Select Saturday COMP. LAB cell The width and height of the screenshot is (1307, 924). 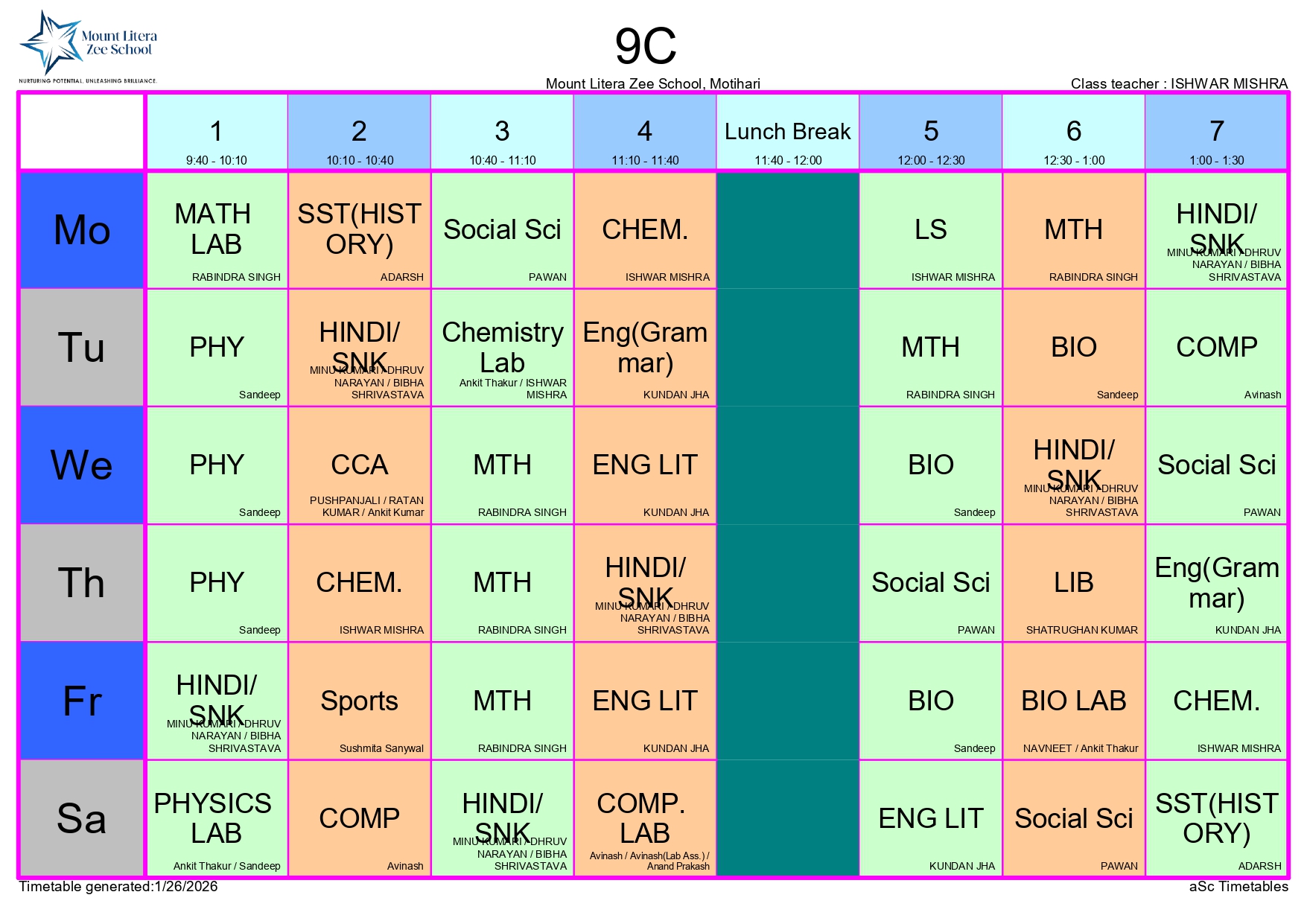pyautogui.click(x=645, y=818)
